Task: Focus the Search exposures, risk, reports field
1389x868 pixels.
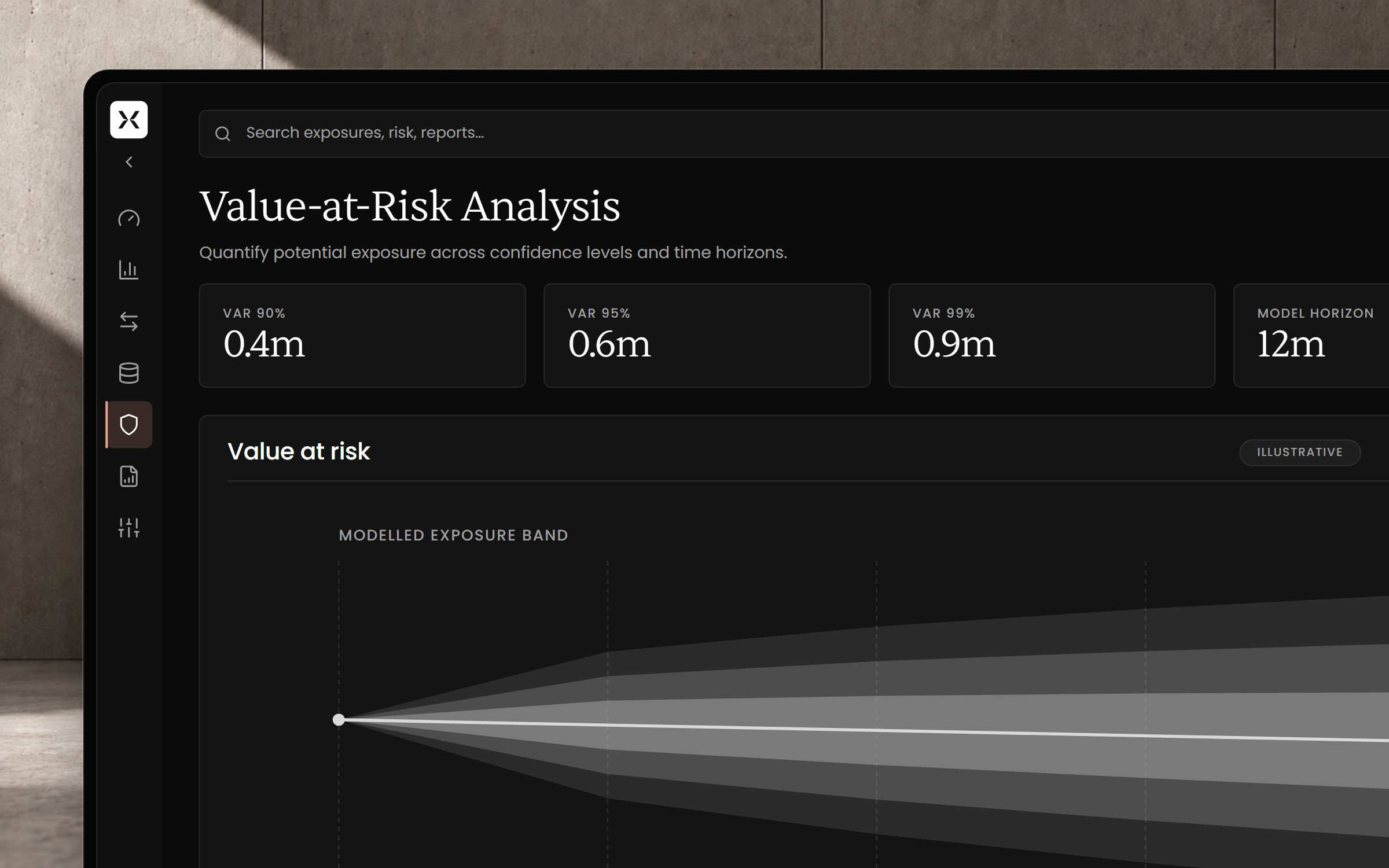Action: tap(793, 134)
